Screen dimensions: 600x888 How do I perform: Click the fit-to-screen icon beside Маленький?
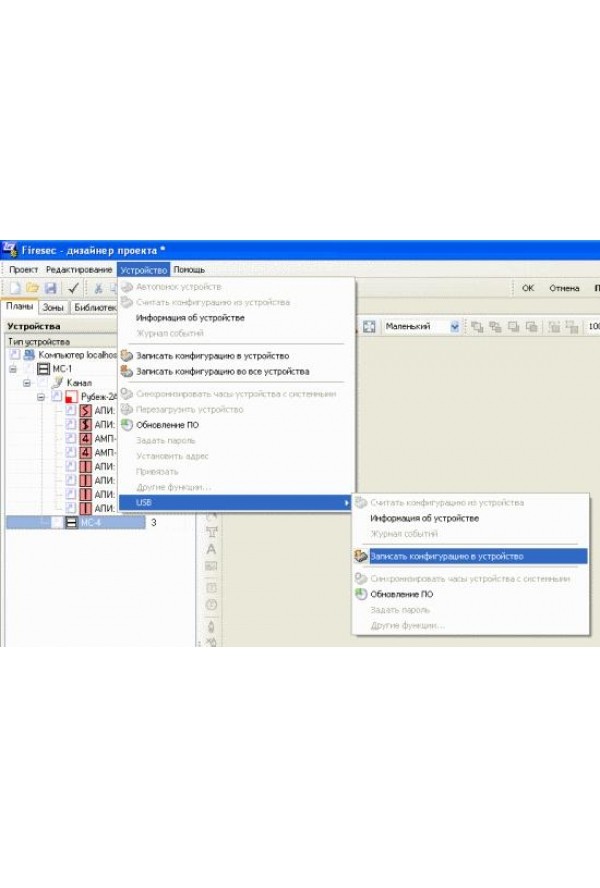pos(368,327)
